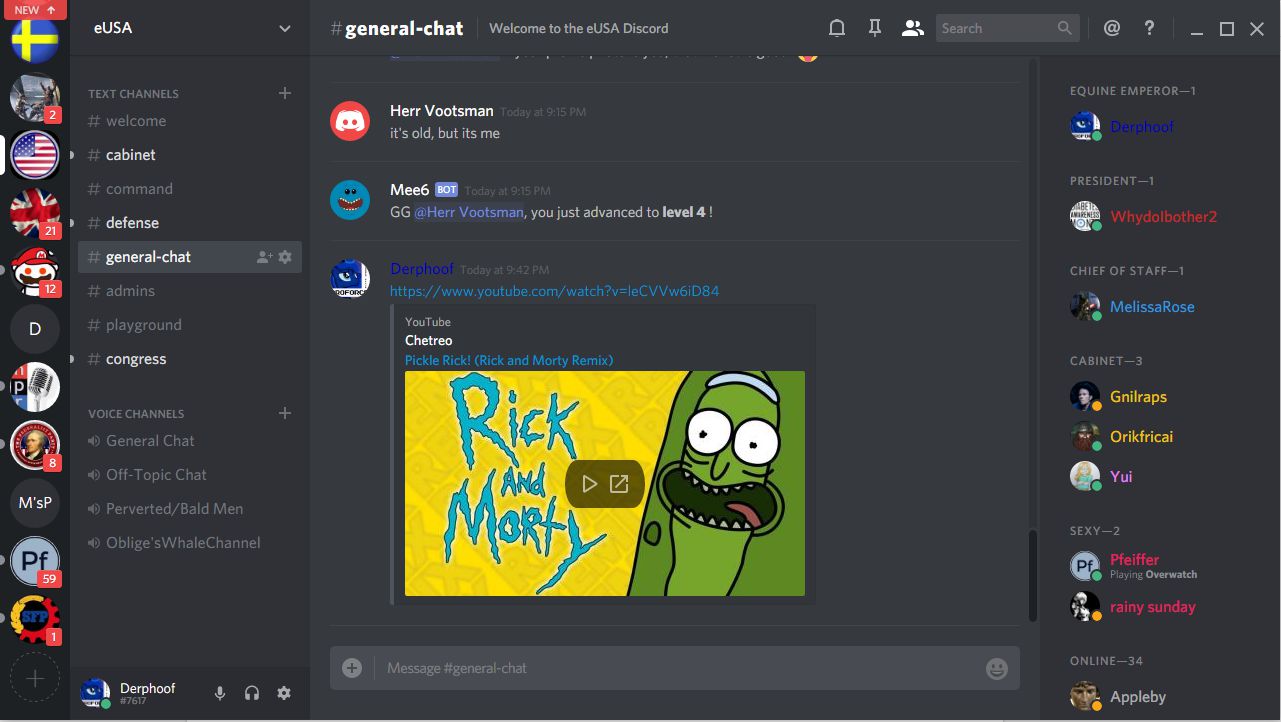The image size is (1281, 722).
Task: Click Mee6 bot avatar
Action: coord(350,200)
